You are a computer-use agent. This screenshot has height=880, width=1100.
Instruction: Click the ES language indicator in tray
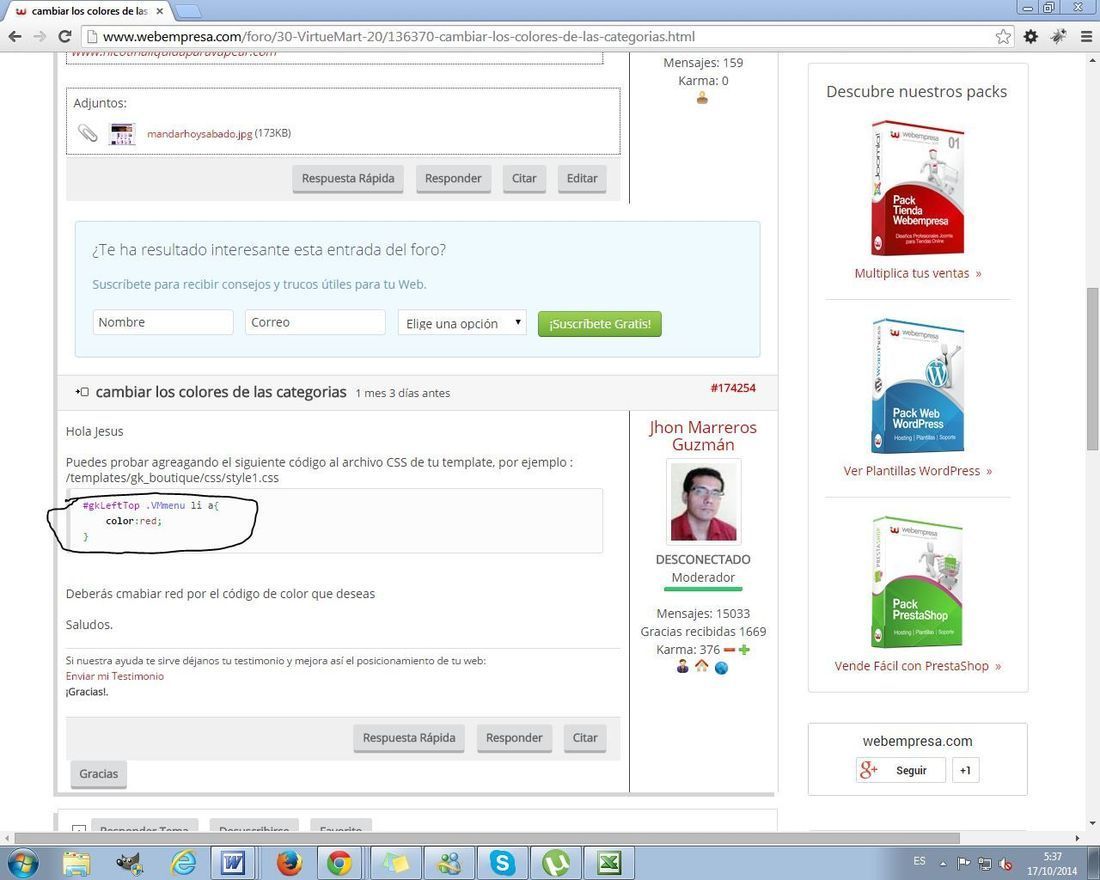[920, 861]
